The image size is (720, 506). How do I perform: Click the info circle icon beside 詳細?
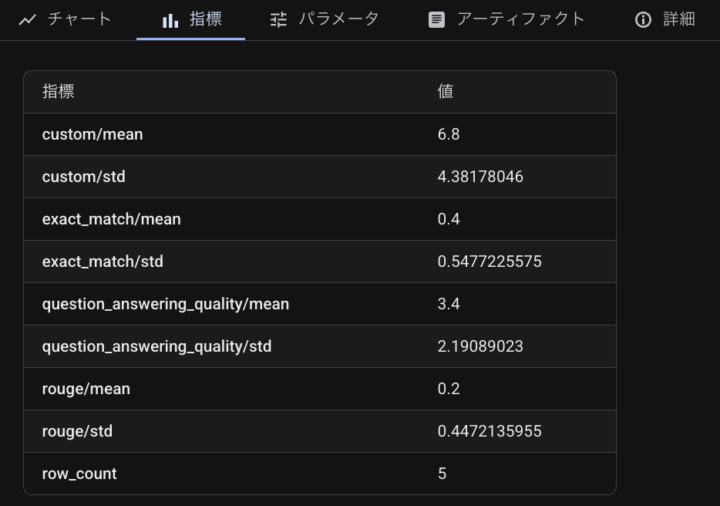643,20
